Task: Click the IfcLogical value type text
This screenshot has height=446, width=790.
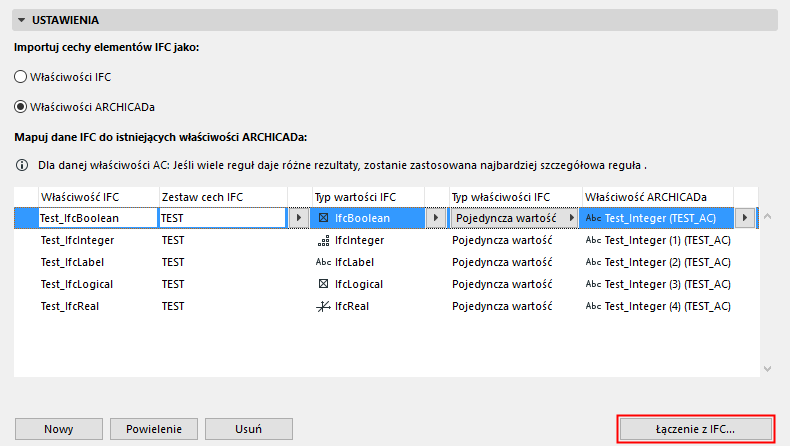Action: point(359,284)
